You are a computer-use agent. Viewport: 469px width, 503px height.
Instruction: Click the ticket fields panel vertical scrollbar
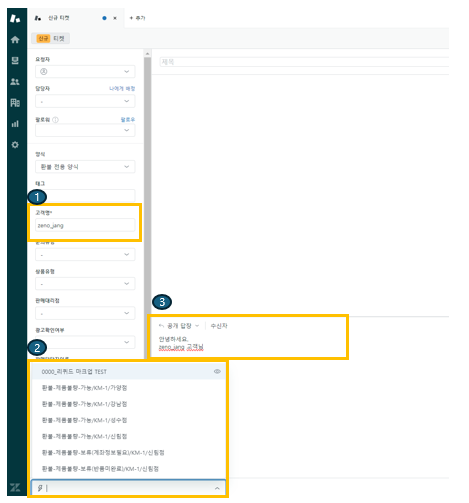coord(147,207)
